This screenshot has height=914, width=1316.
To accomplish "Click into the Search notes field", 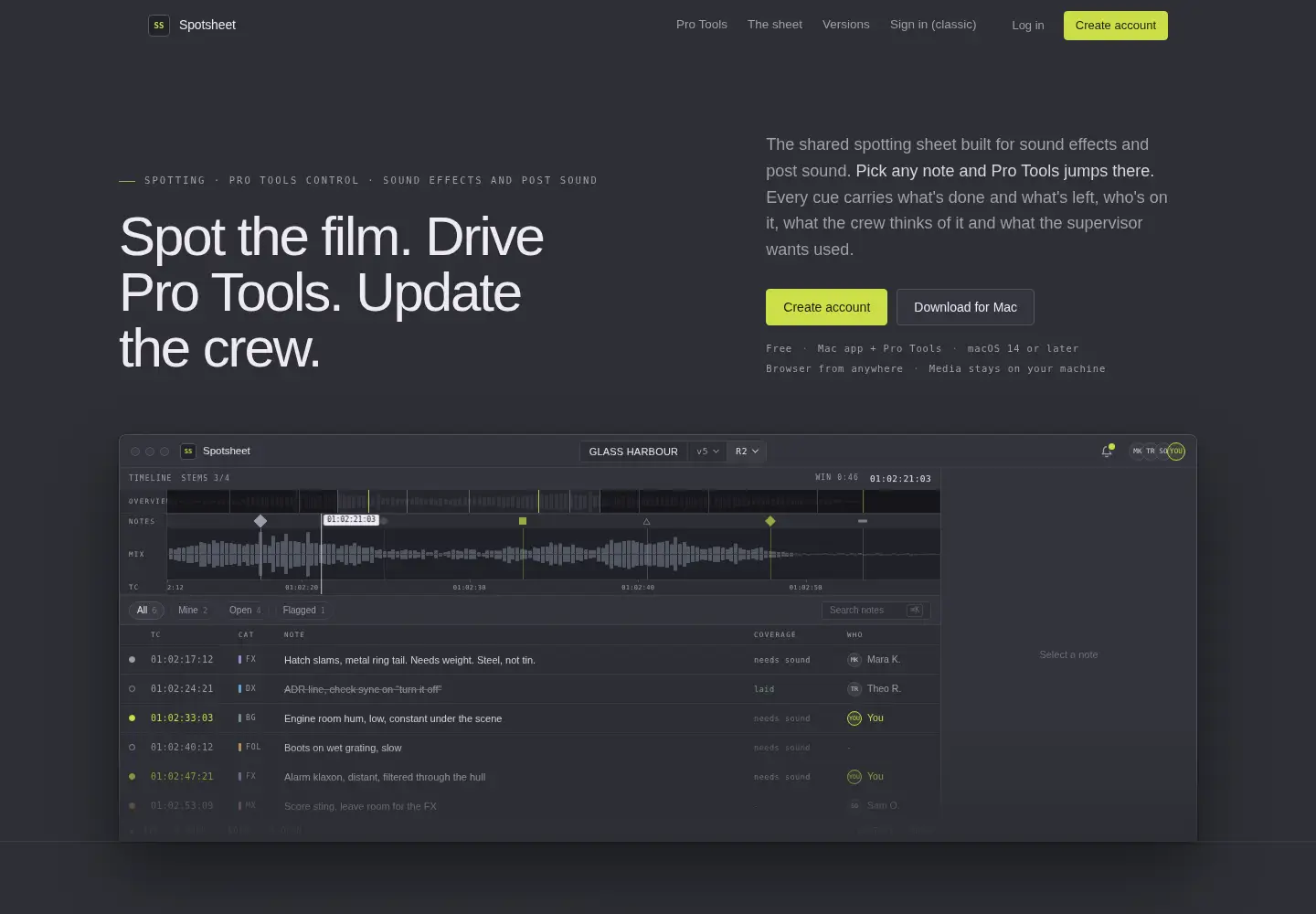I will [876, 611].
